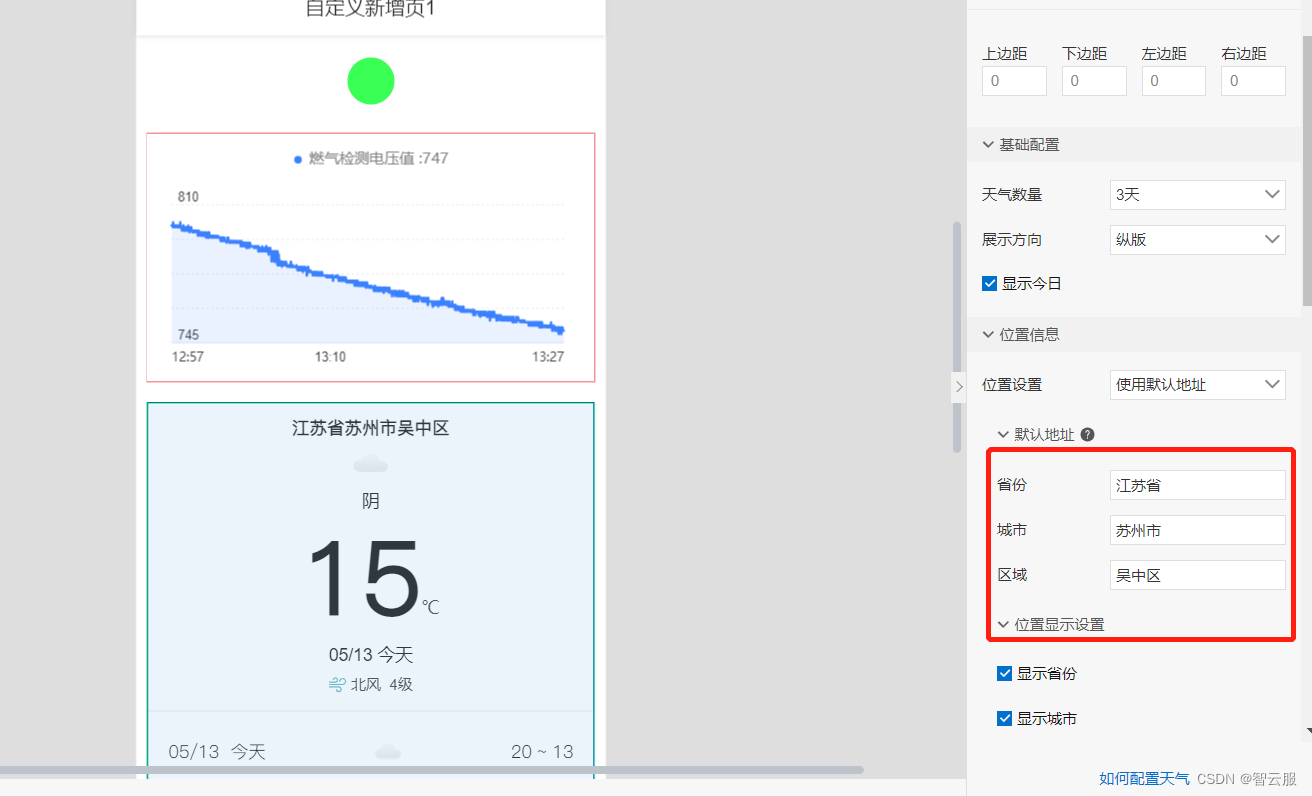1312x796 pixels.
Task: Click the page title 自定义新增页1
Action: coord(371,9)
